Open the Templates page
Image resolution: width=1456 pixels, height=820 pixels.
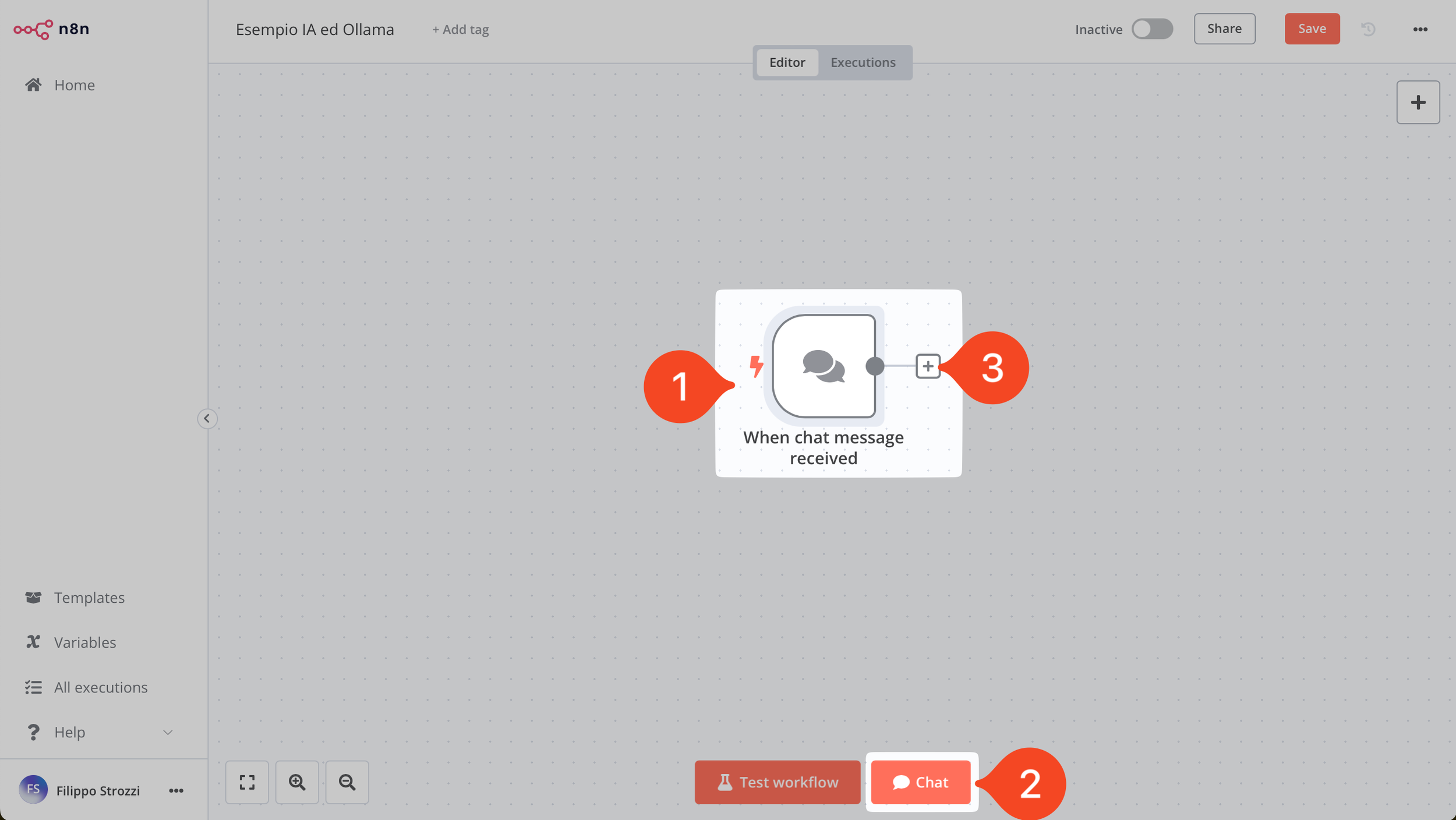click(89, 598)
